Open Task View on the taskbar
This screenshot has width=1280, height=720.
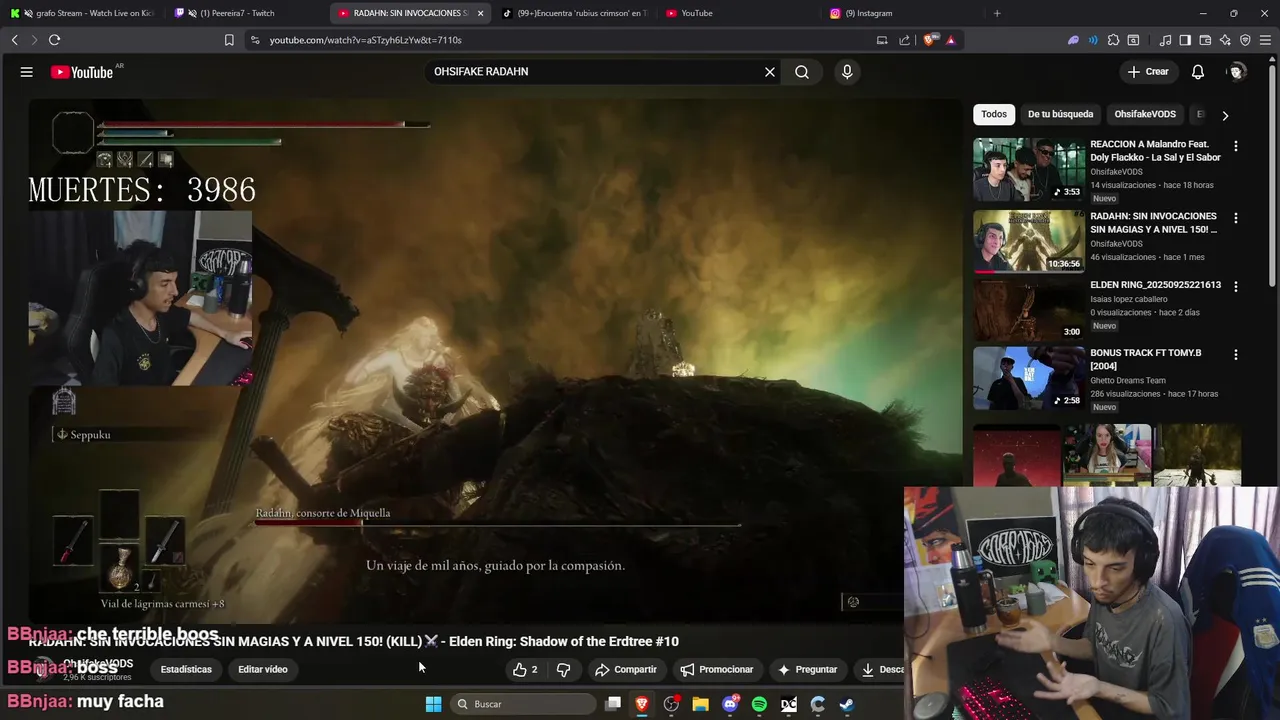tap(613, 704)
